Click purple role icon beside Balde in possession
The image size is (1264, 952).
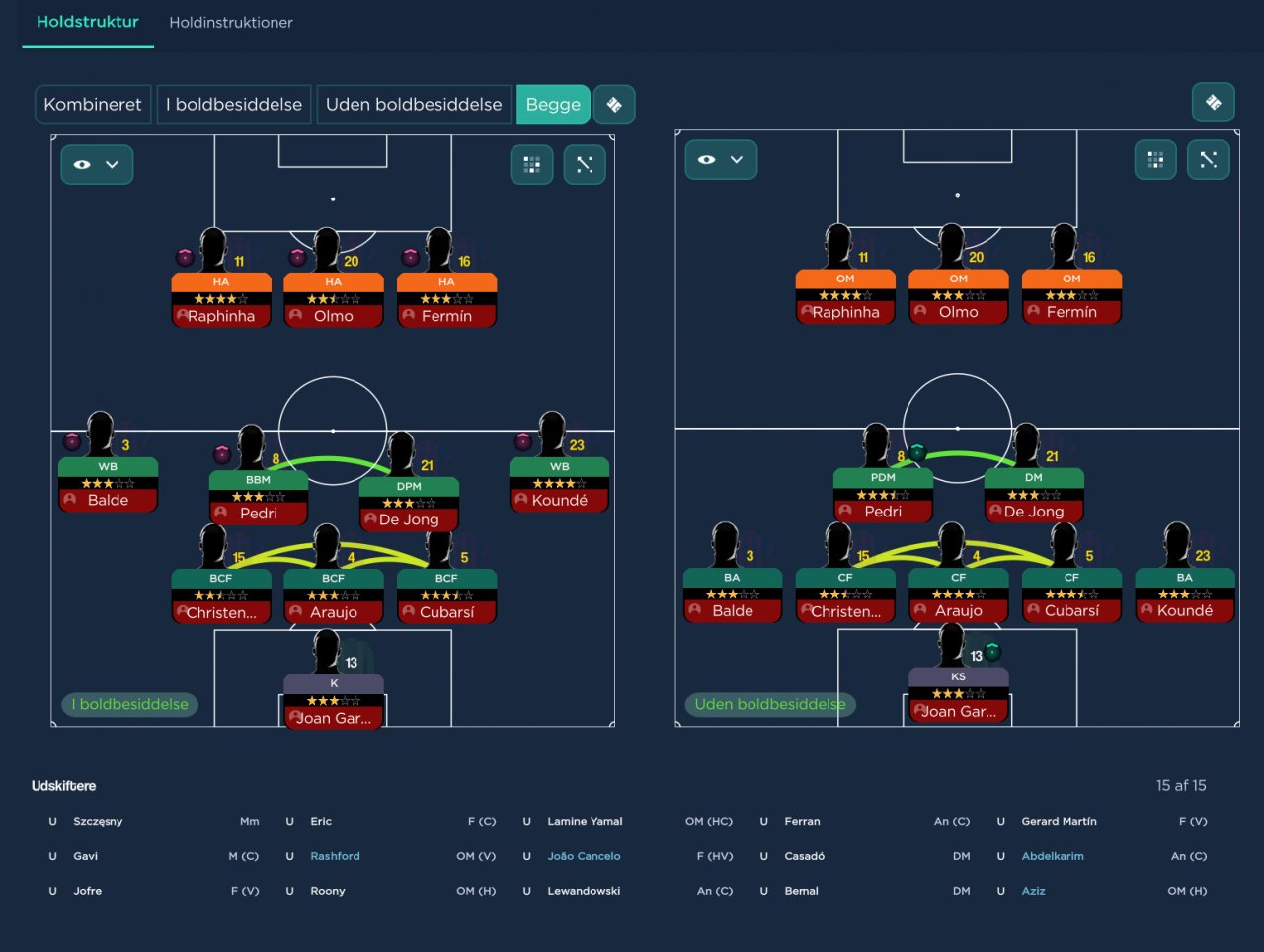coord(72,441)
